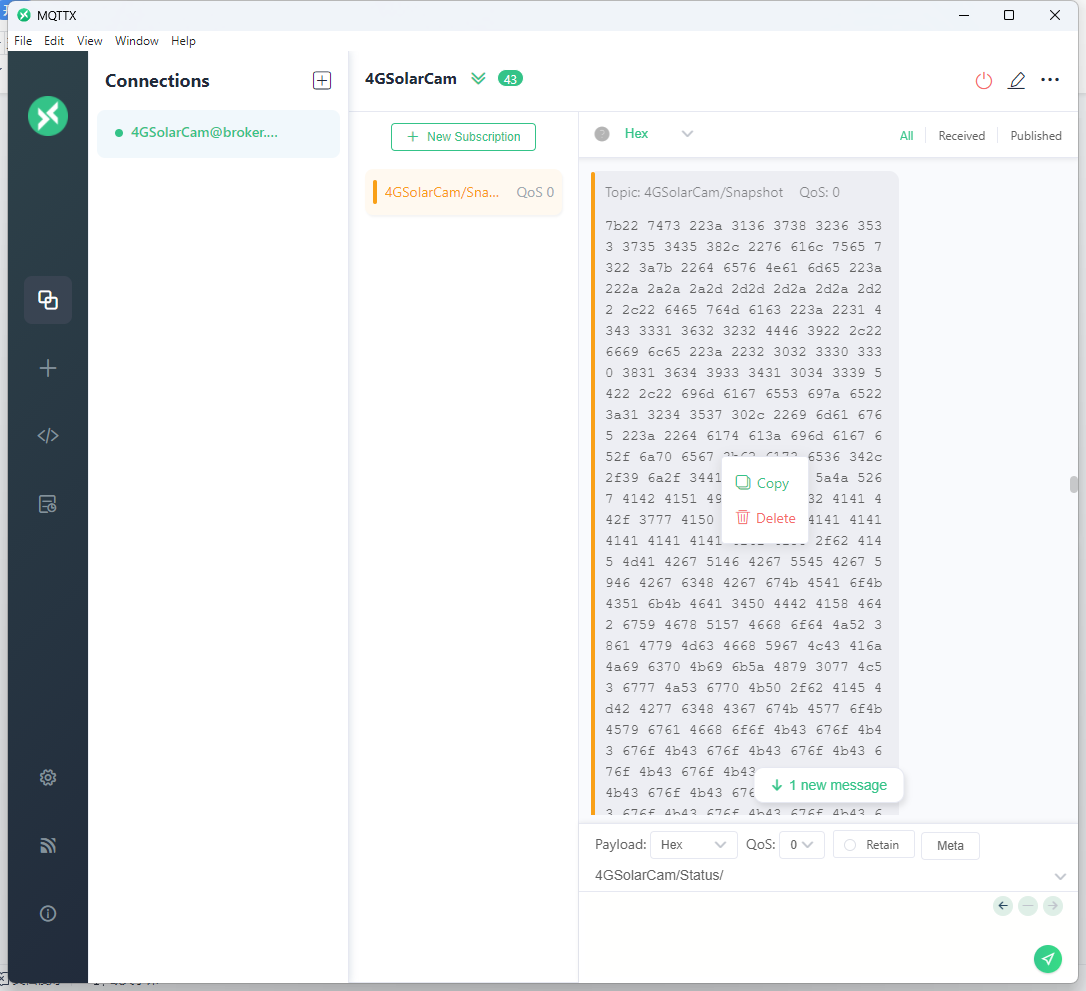Open the About info icon in the sidebar

(x=48, y=913)
